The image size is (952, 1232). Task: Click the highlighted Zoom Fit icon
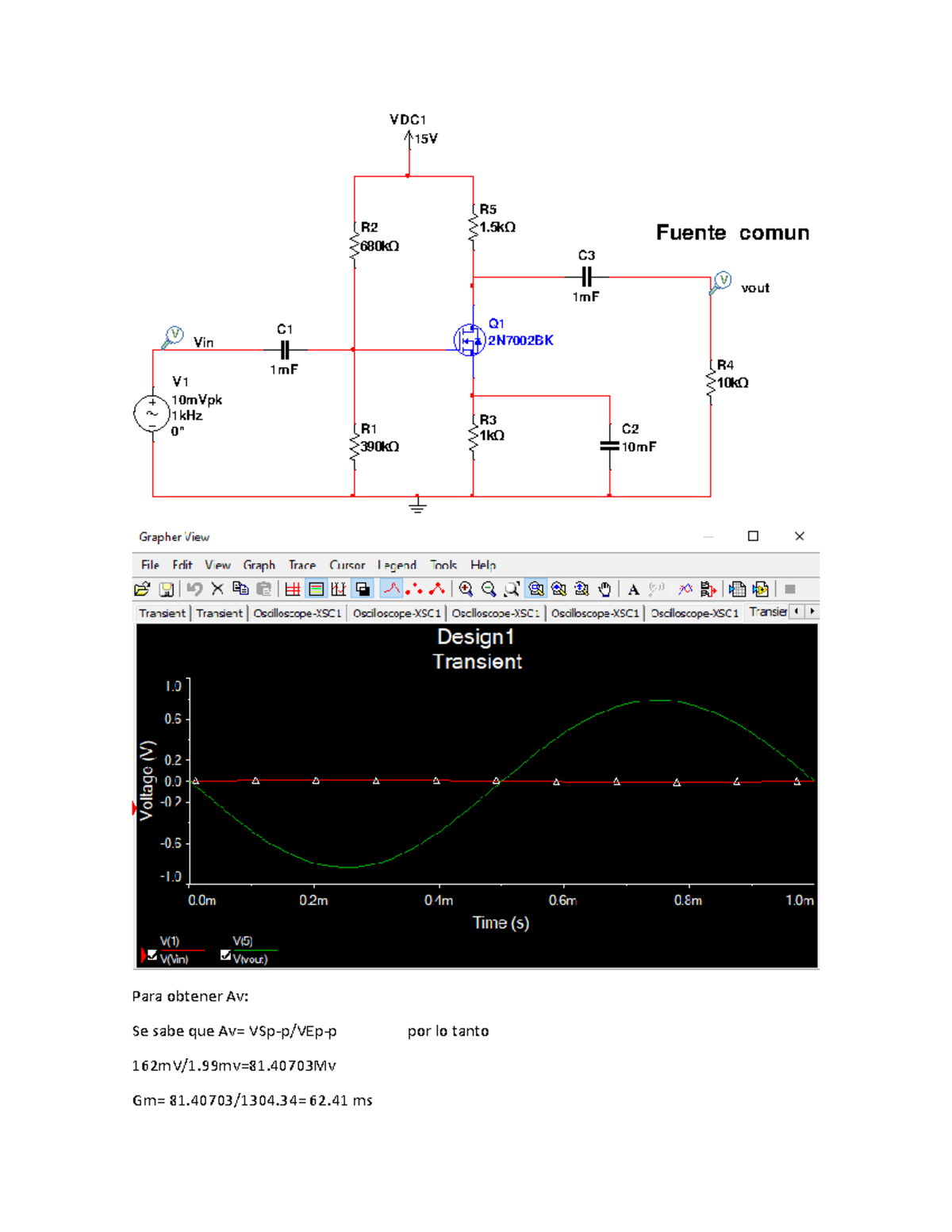(x=535, y=589)
